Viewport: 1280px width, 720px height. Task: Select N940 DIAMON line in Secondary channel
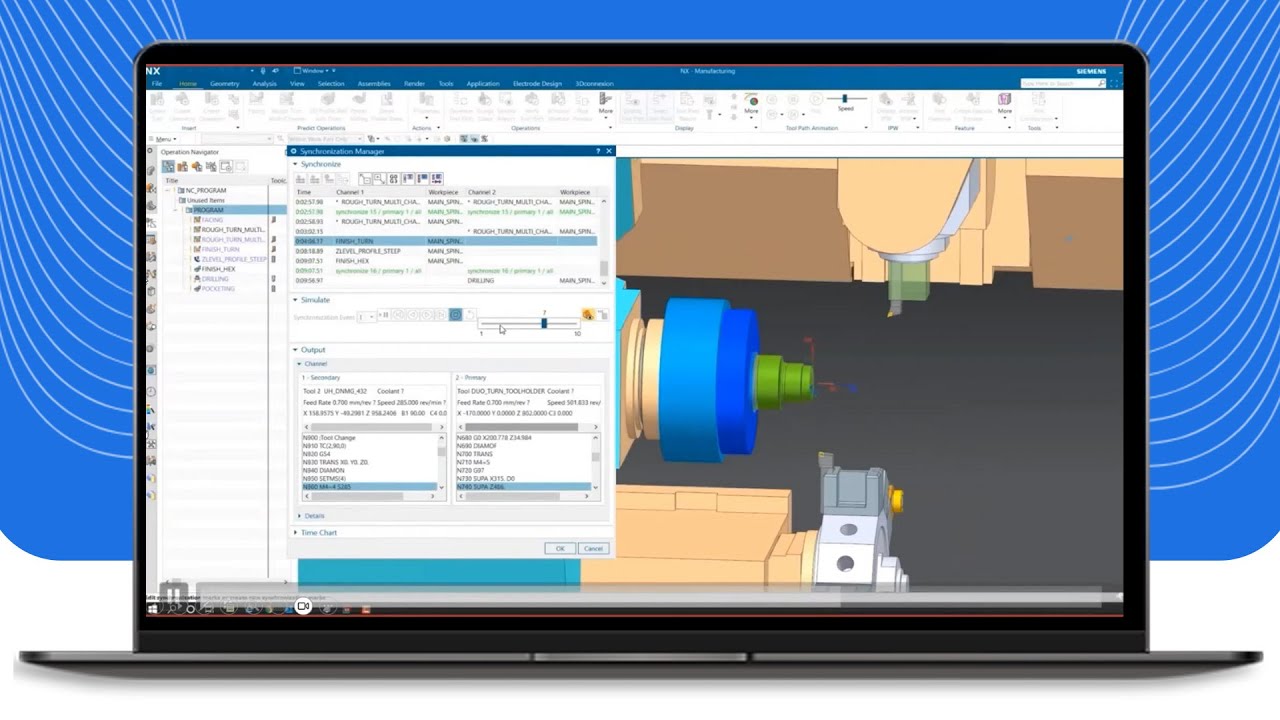click(x=322, y=470)
